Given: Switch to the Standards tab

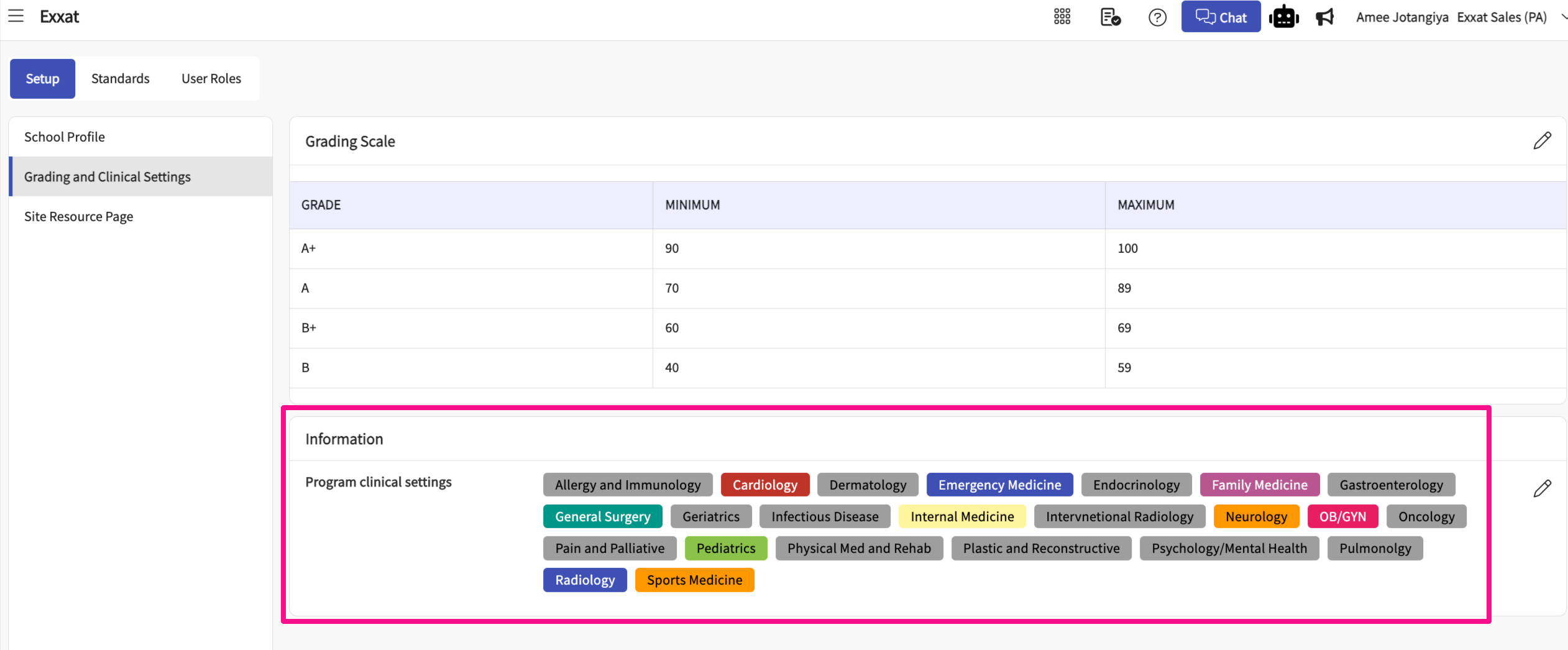Looking at the screenshot, I should pos(121,79).
